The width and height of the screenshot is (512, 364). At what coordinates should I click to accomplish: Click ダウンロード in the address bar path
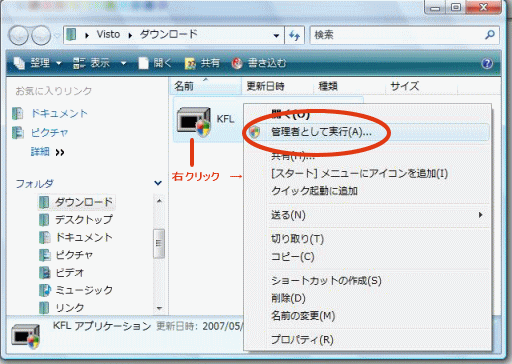click(169, 34)
